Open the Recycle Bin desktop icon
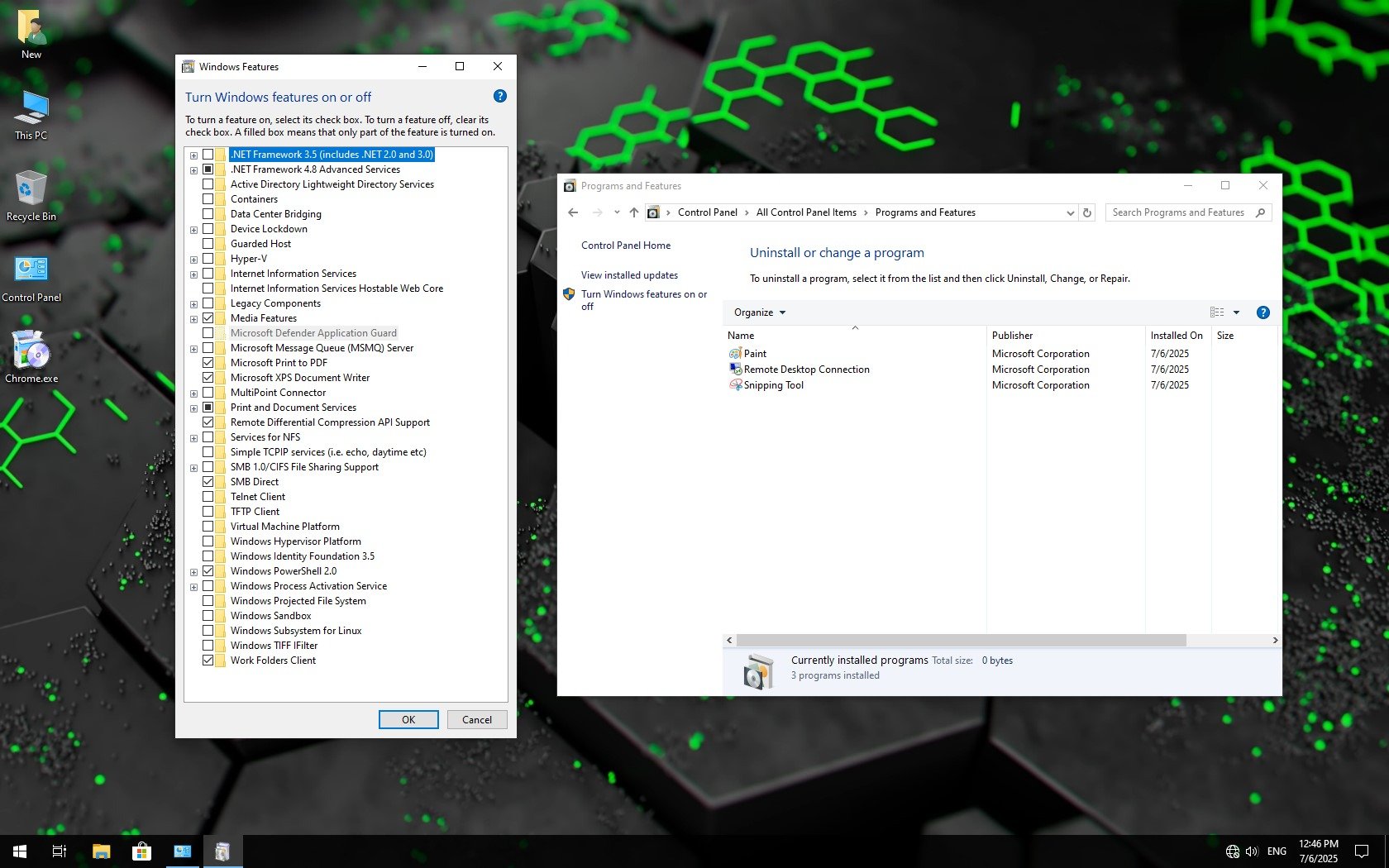Image resolution: width=1389 pixels, height=868 pixels. tap(31, 195)
